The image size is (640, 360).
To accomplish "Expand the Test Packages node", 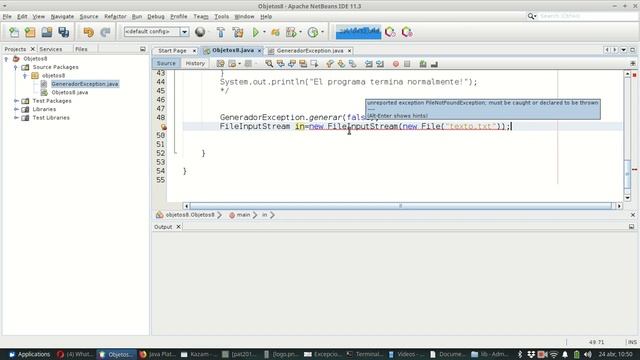I will [16, 101].
